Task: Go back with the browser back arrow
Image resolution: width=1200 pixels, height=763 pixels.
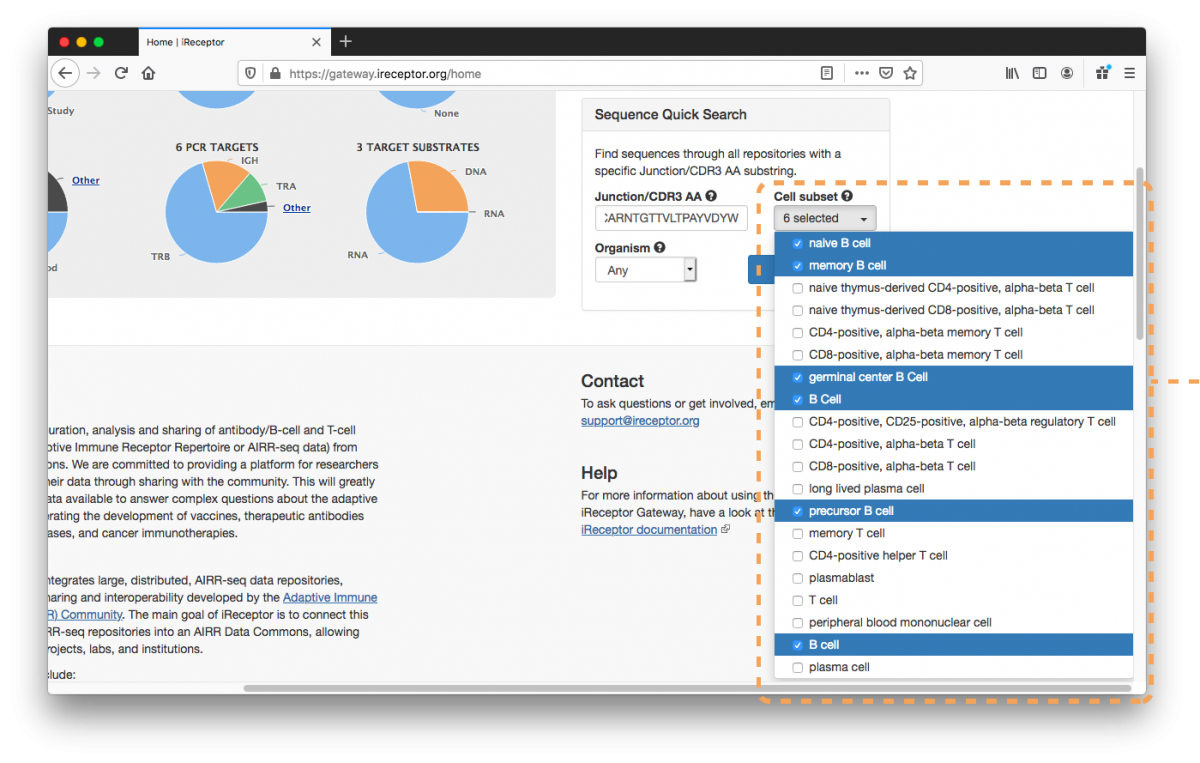Action: (65, 73)
